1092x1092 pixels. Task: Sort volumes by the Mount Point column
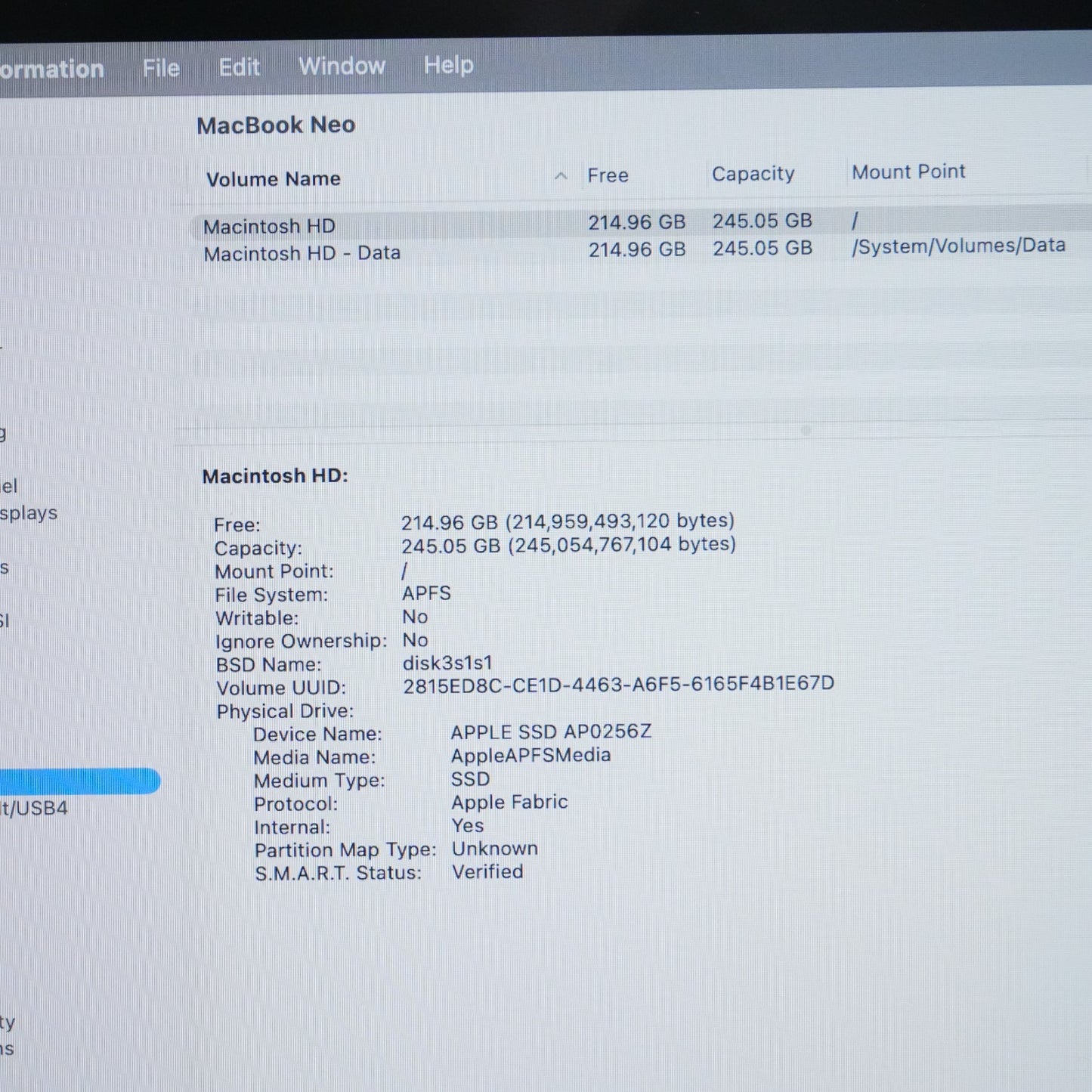(908, 172)
